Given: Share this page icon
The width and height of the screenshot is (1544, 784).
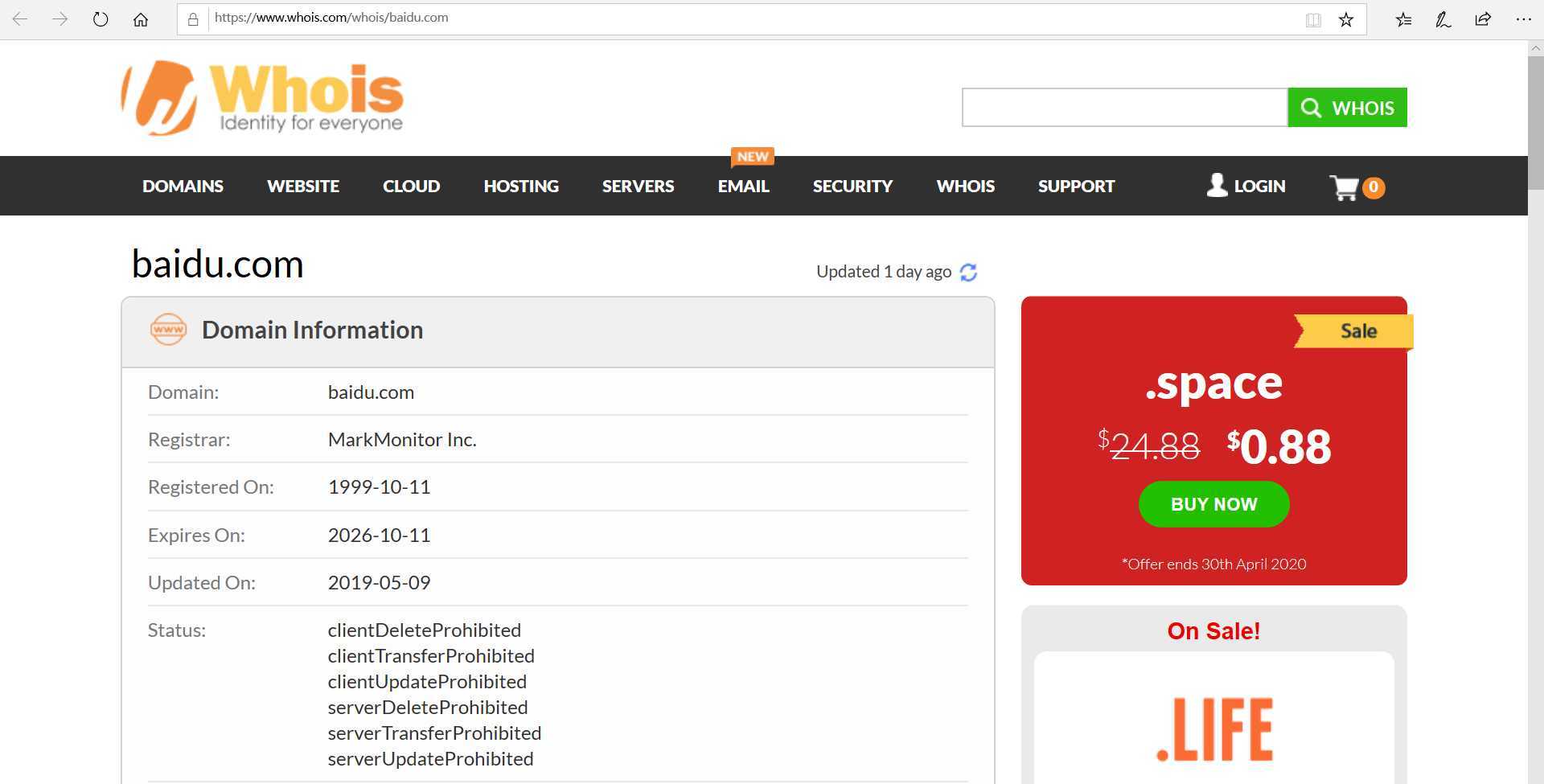Looking at the screenshot, I should [1483, 19].
